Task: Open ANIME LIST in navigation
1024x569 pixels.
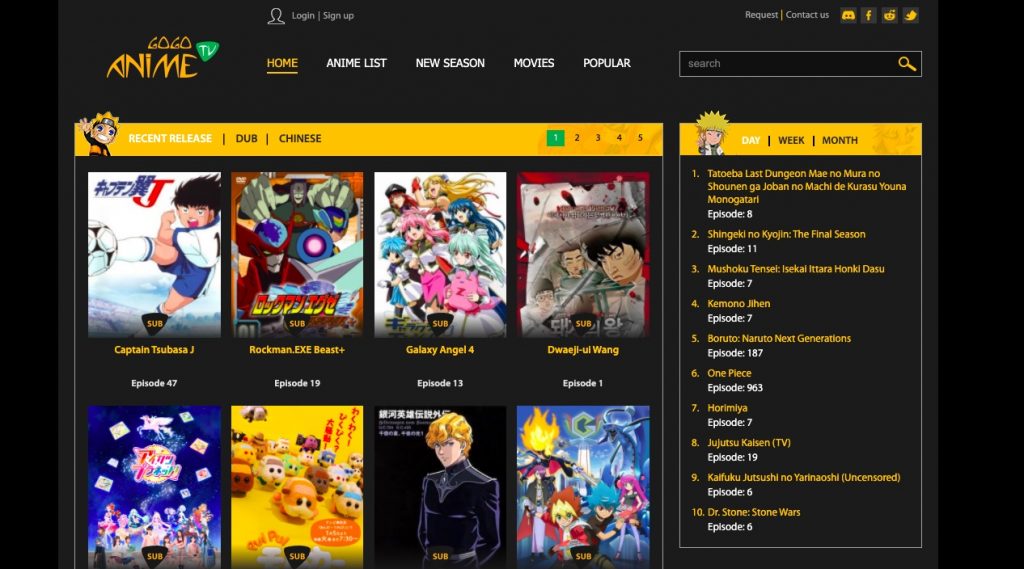Action: 357,63
